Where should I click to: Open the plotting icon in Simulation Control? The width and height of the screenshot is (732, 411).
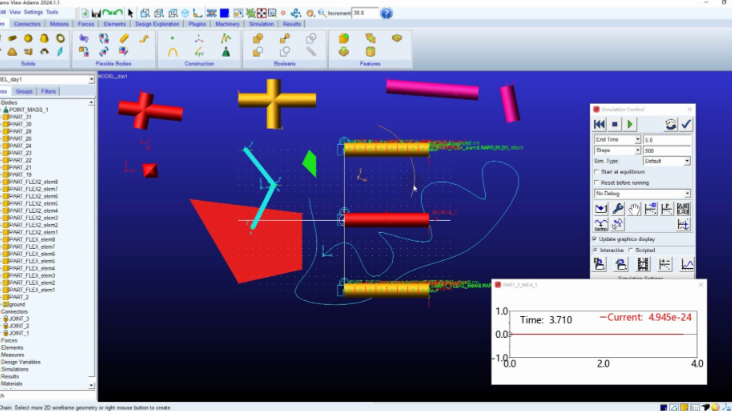coord(688,264)
